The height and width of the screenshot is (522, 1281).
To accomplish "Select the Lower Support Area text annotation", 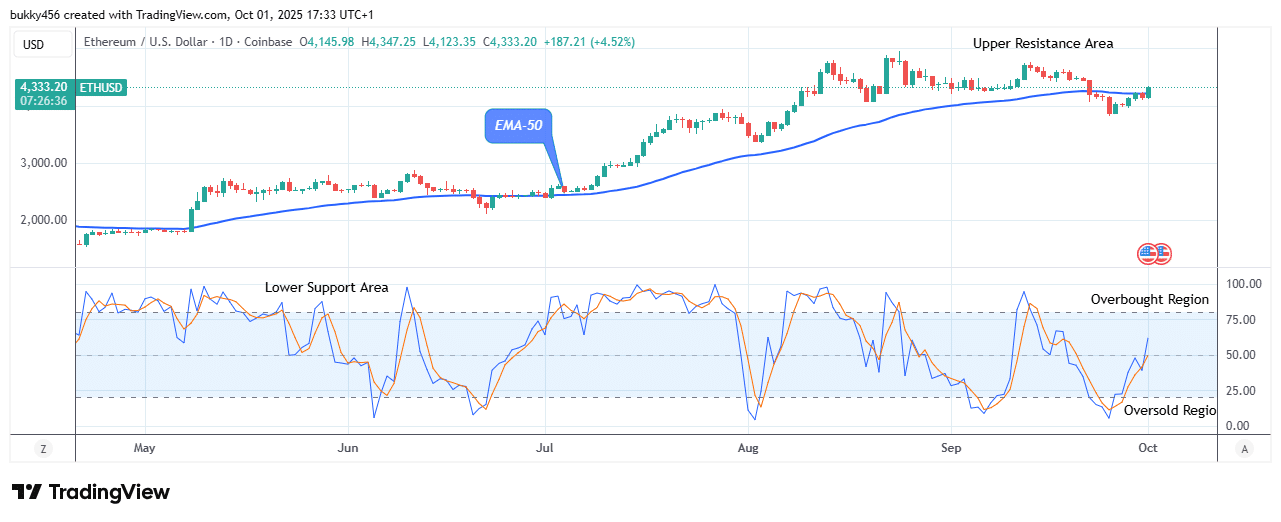I will pos(326,288).
